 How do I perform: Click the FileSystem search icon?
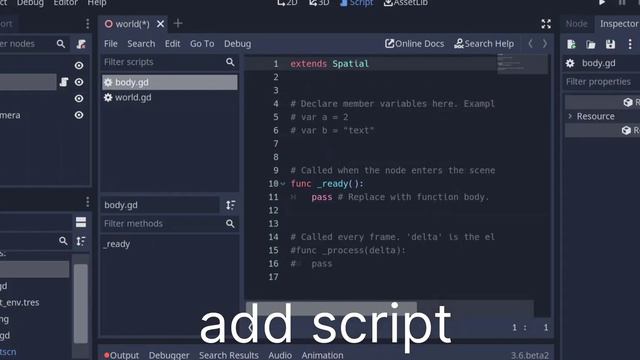click(63, 241)
